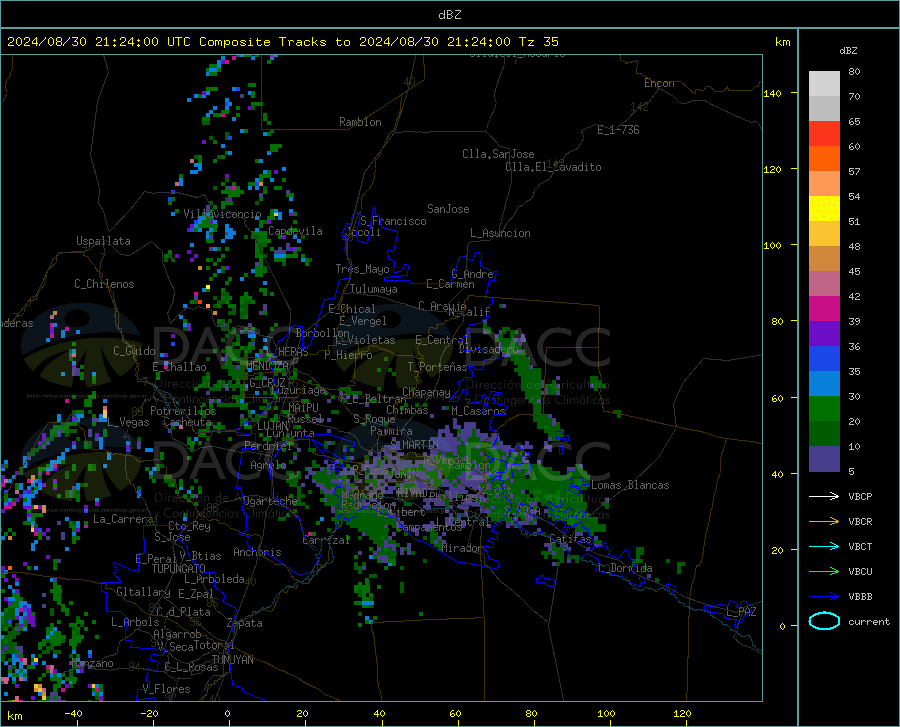The image size is (900, 727).
Task: Click the 'L_Asuncion' map label
Action: pyautogui.click(x=500, y=233)
